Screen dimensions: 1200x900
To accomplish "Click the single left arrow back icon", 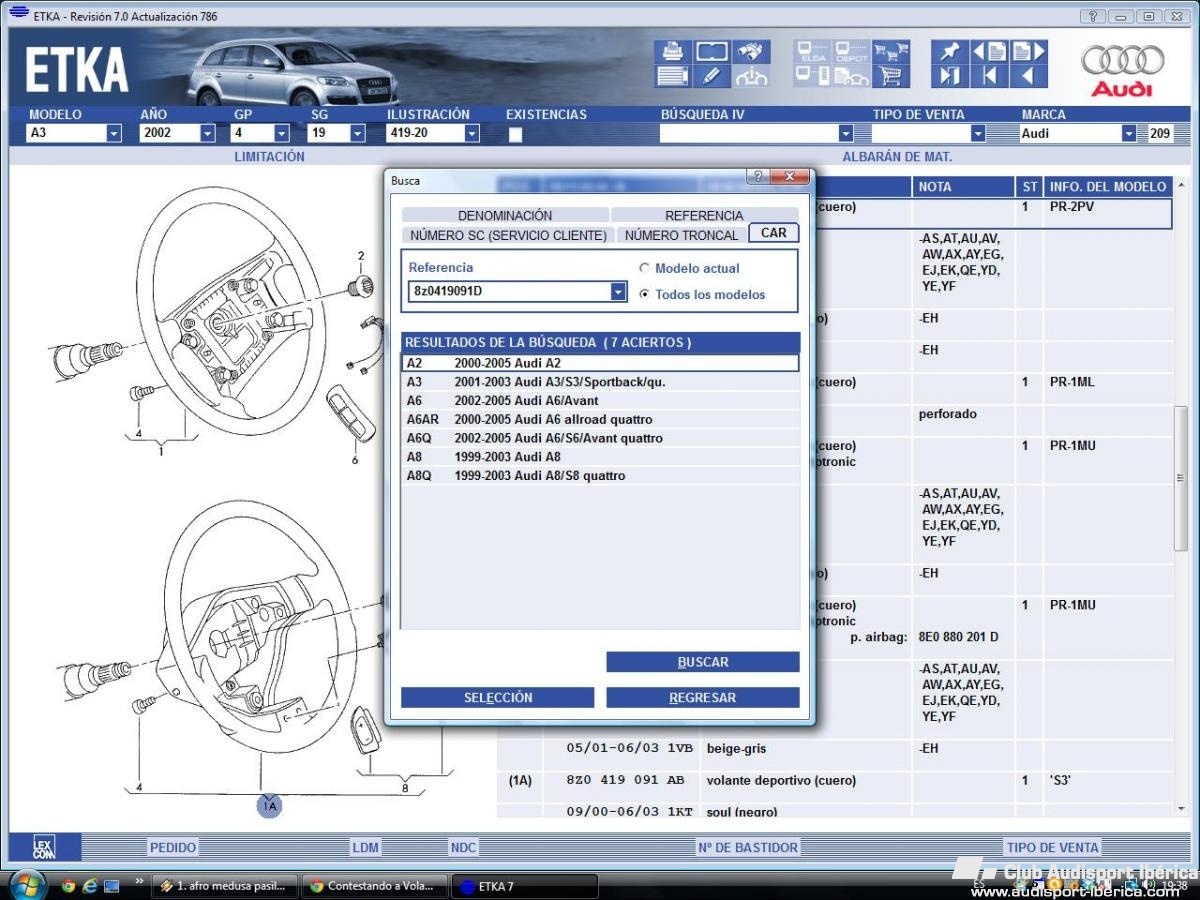I will pyautogui.click(x=1029, y=76).
